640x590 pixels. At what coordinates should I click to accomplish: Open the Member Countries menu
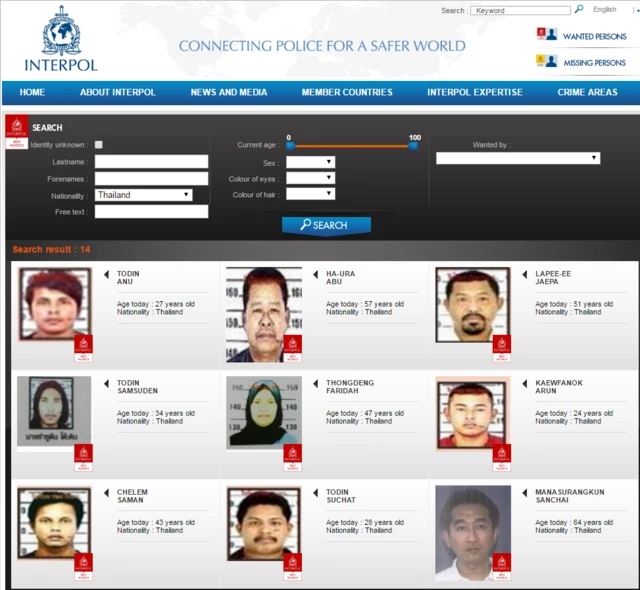pyautogui.click(x=347, y=93)
